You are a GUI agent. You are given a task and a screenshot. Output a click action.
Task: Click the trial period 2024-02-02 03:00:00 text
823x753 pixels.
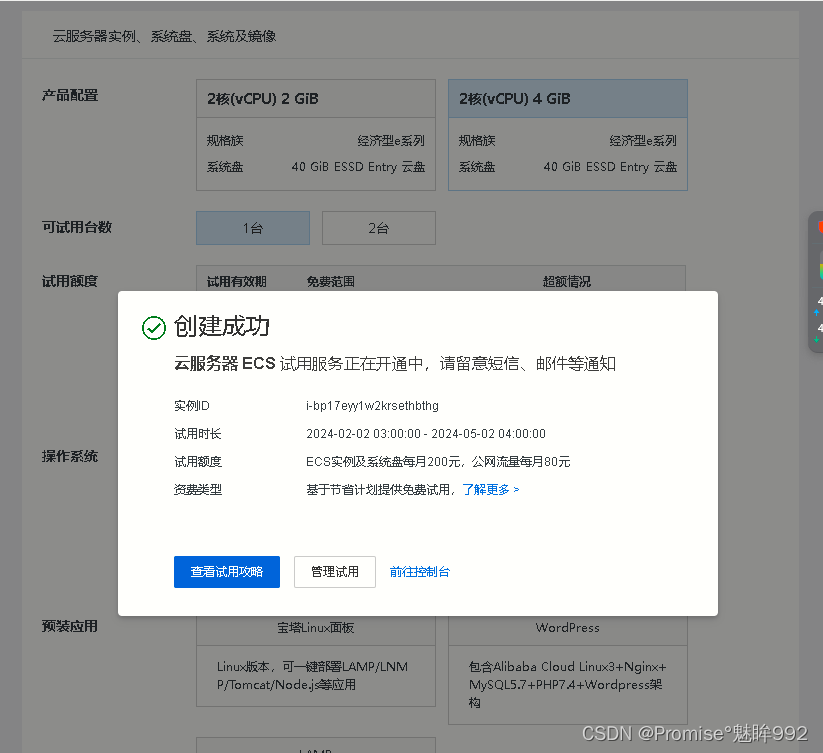363,433
